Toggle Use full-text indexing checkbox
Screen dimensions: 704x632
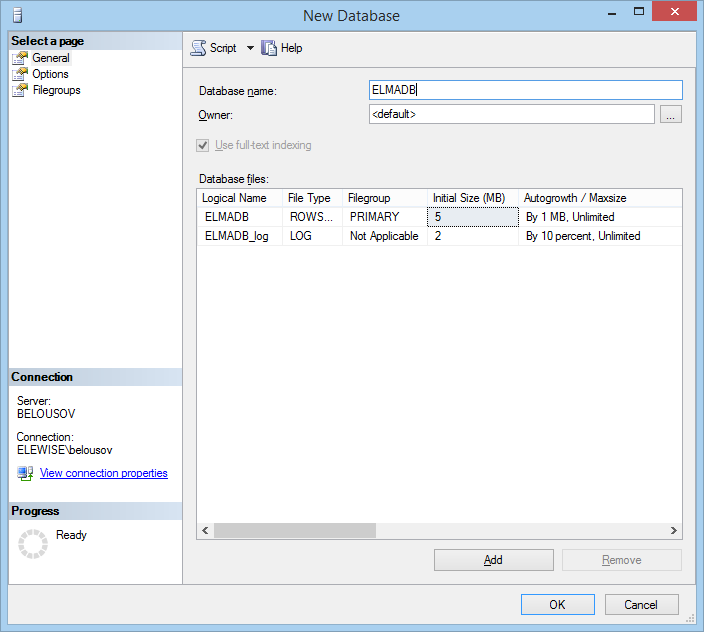point(204,145)
